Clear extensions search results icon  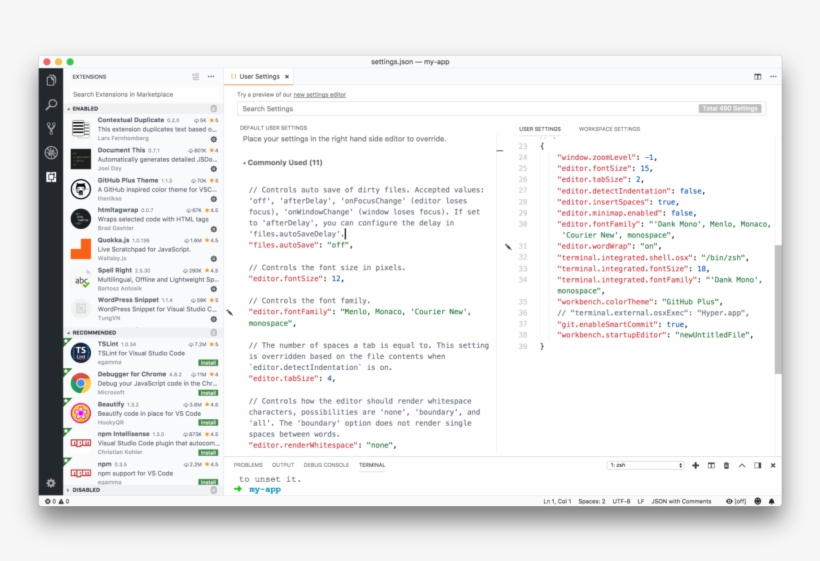coord(196,77)
